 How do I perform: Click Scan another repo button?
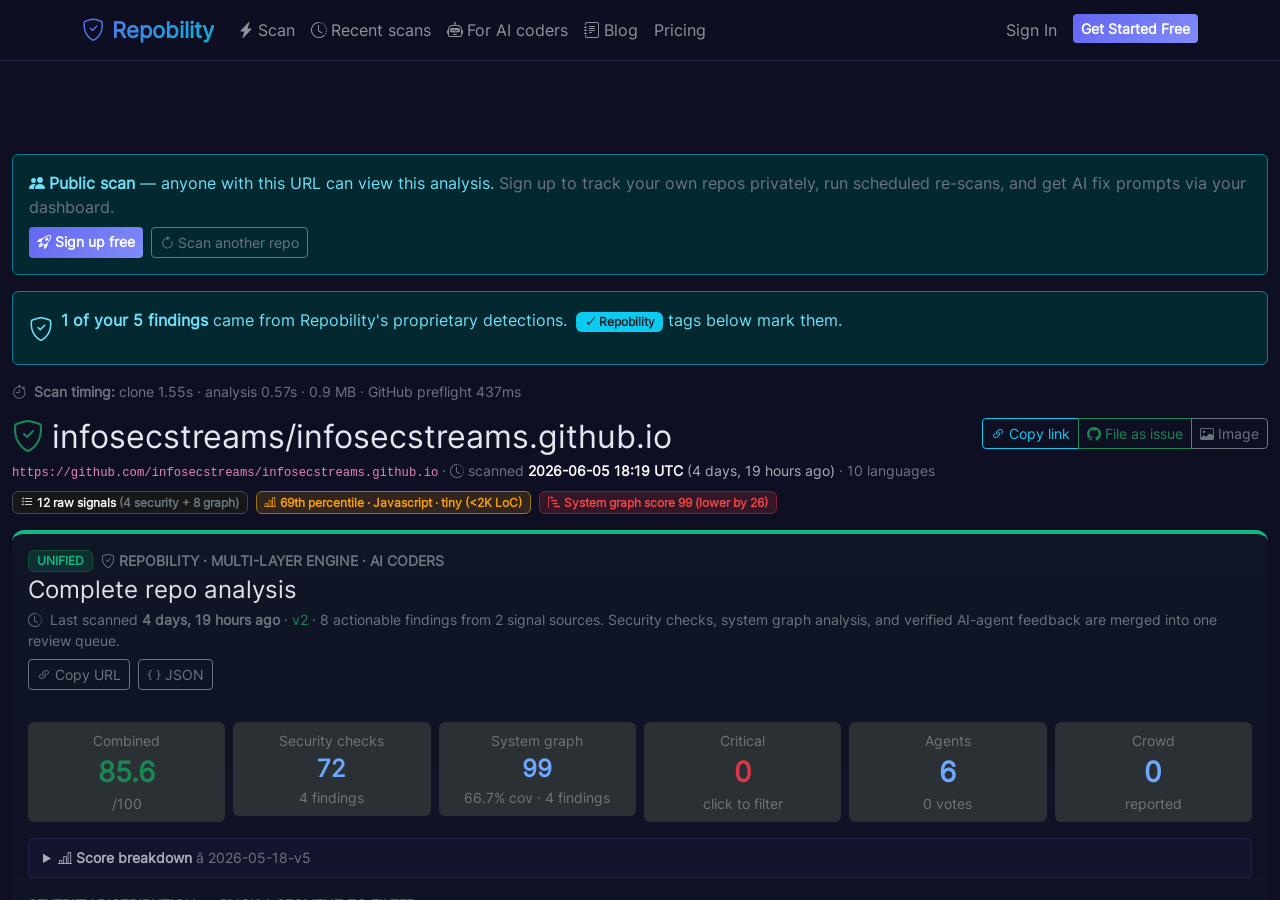pyautogui.click(x=229, y=242)
